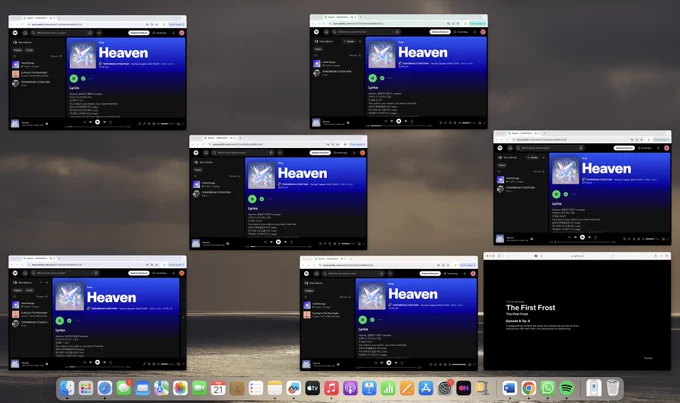Click the green play button in top-left window
This screenshot has height=403, width=680.
coord(74,79)
